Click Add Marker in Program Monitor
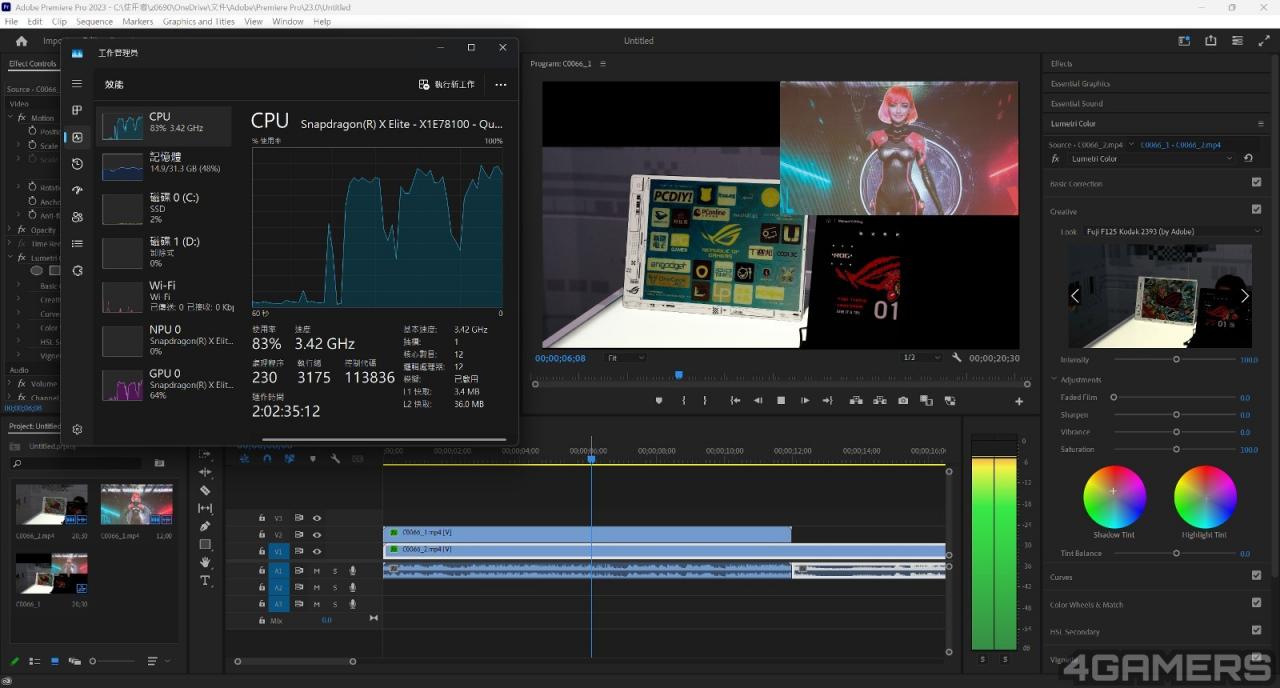This screenshot has width=1280, height=688. tap(659, 401)
